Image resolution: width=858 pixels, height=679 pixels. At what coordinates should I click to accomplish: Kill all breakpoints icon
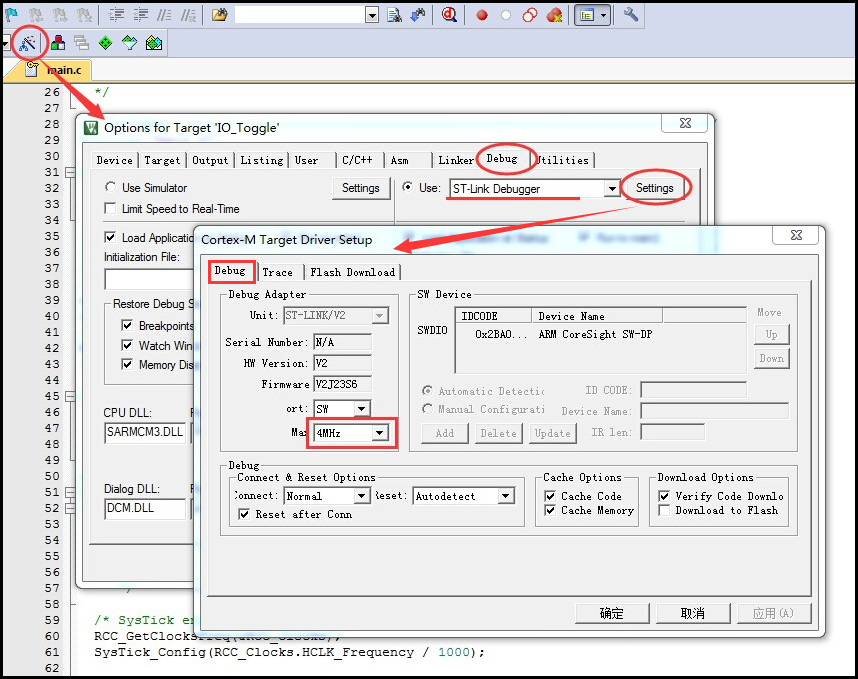(554, 15)
